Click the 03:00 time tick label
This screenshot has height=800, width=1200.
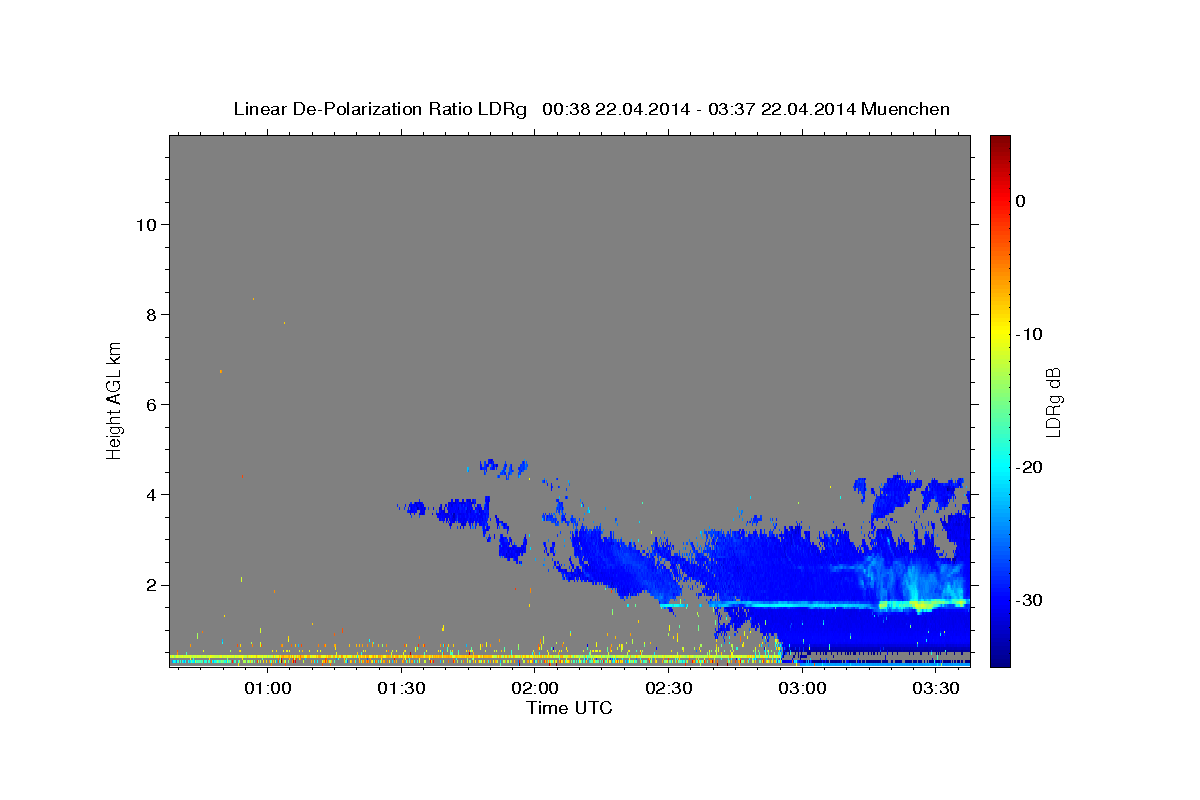pyautogui.click(x=802, y=688)
